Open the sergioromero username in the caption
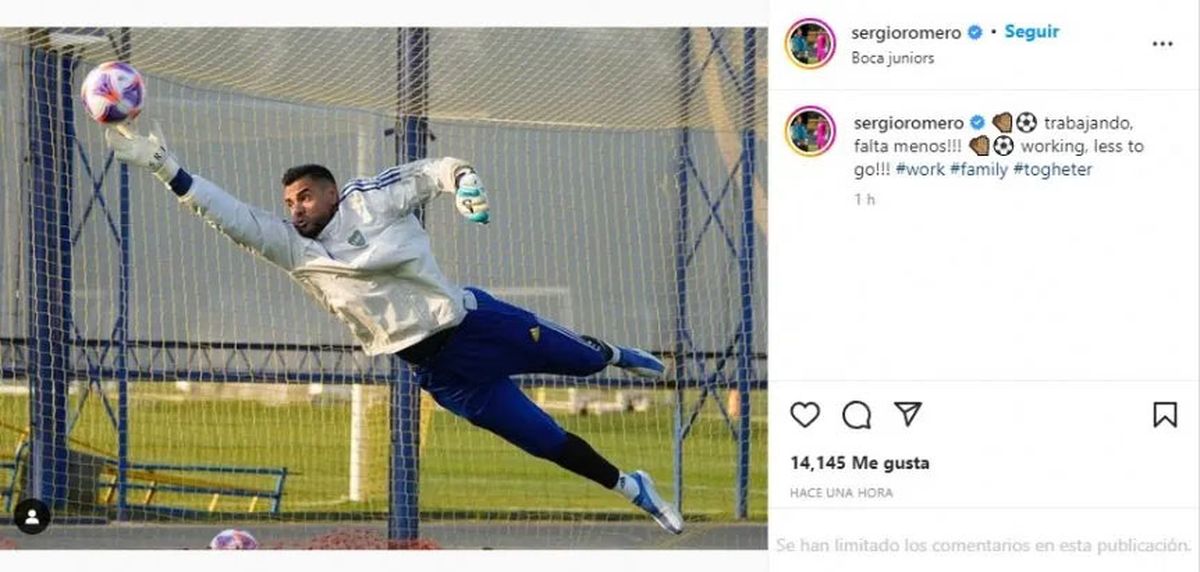 click(x=908, y=122)
